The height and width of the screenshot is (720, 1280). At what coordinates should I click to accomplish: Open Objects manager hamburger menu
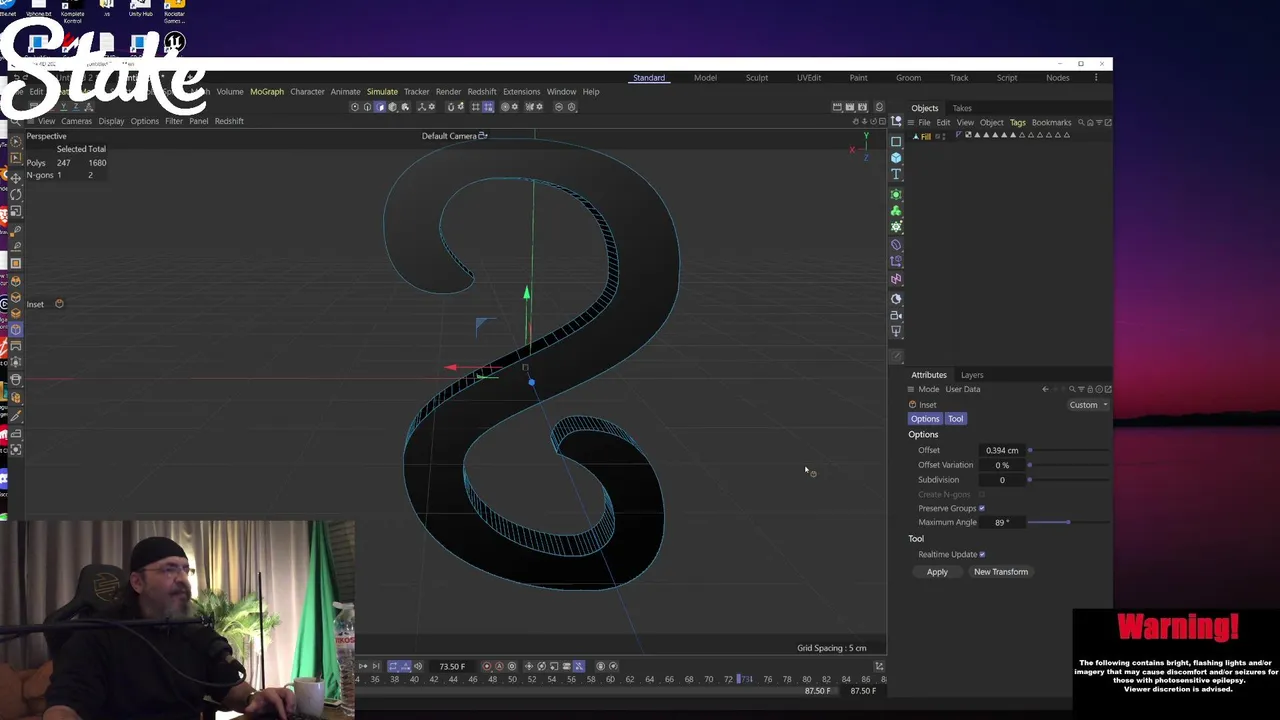coord(910,122)
